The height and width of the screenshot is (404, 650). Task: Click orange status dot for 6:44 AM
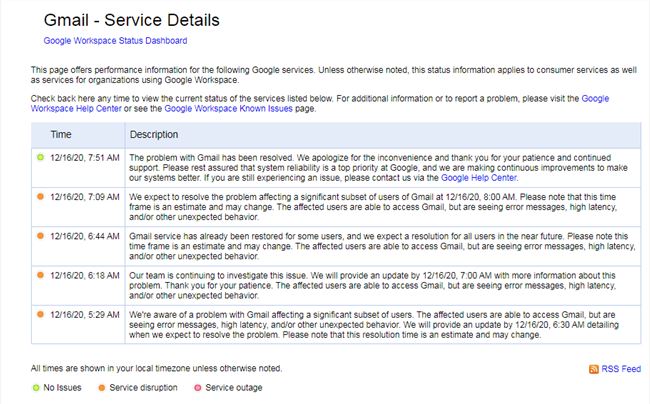40,236
